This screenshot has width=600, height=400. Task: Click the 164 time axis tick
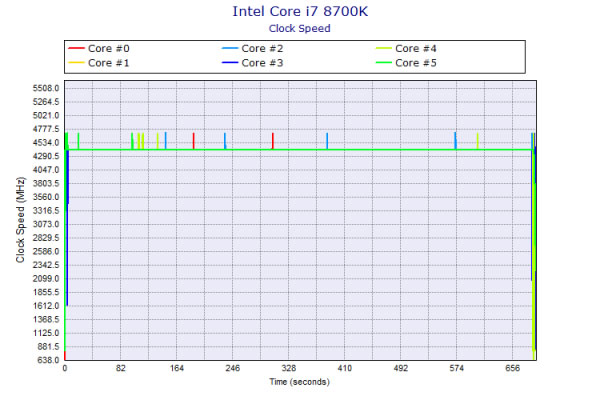pyautogui.click(x=177, y=368)
